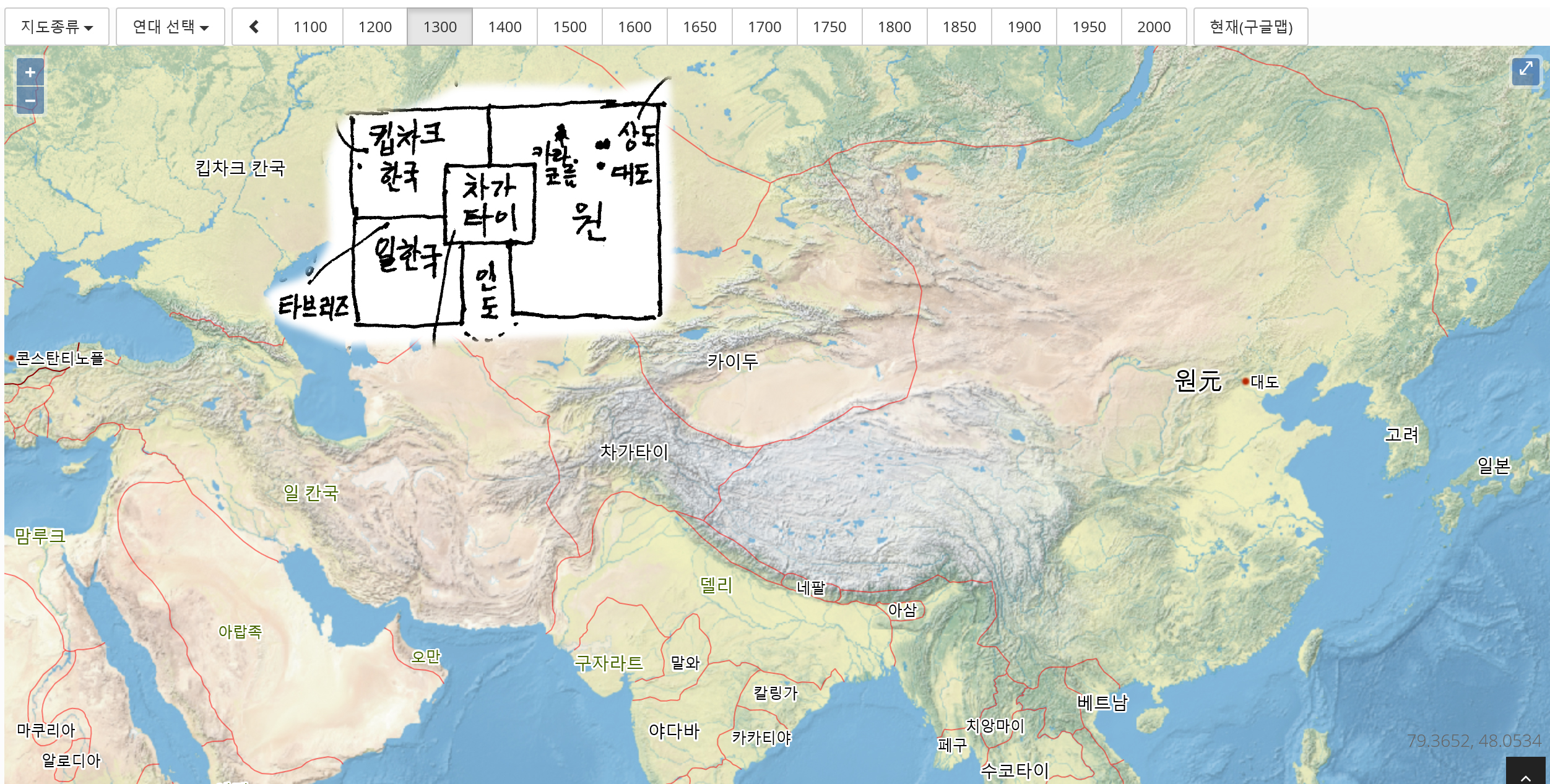Click the 콘스탄티노플 city marker
The height and width of the screenshot is (784, 1550).
11,358
